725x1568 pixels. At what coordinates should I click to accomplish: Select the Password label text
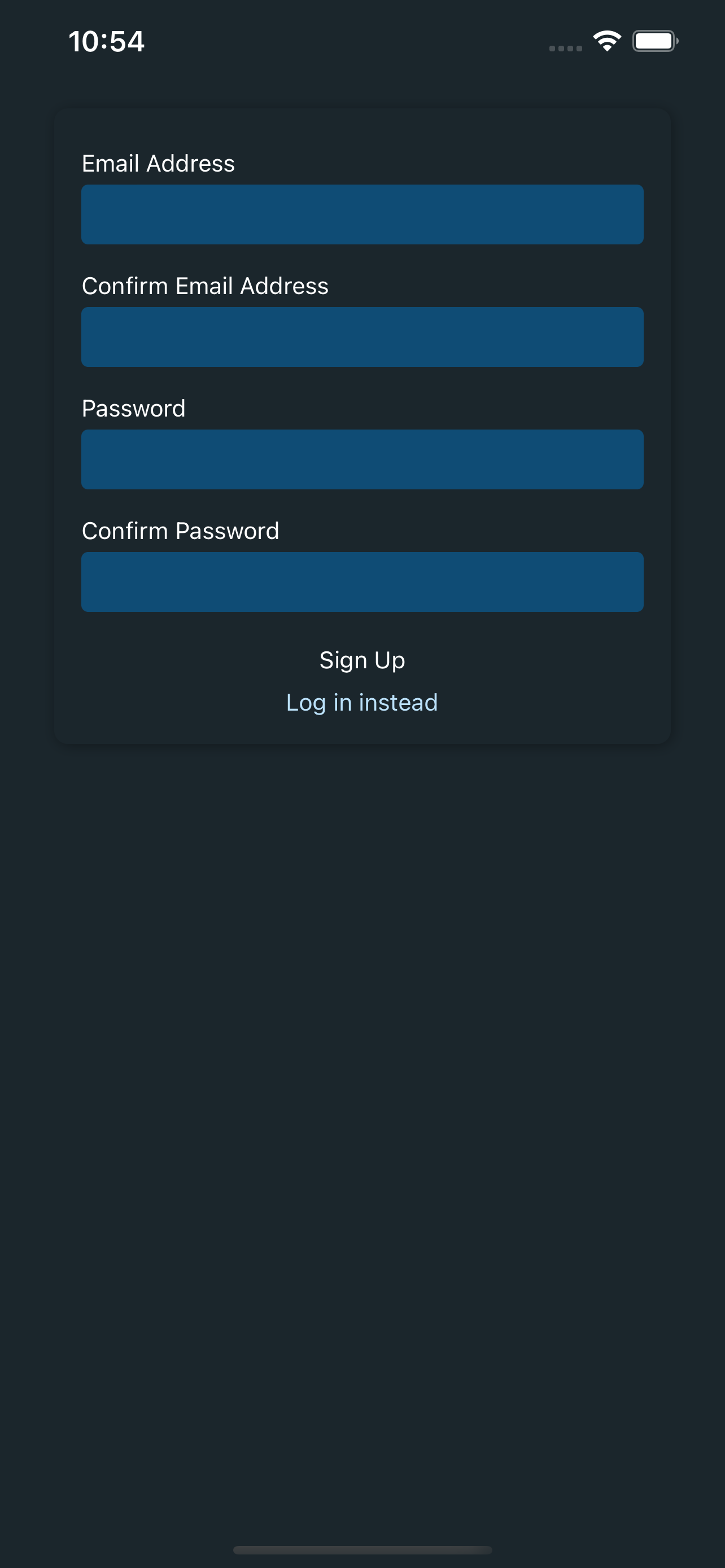133,409
